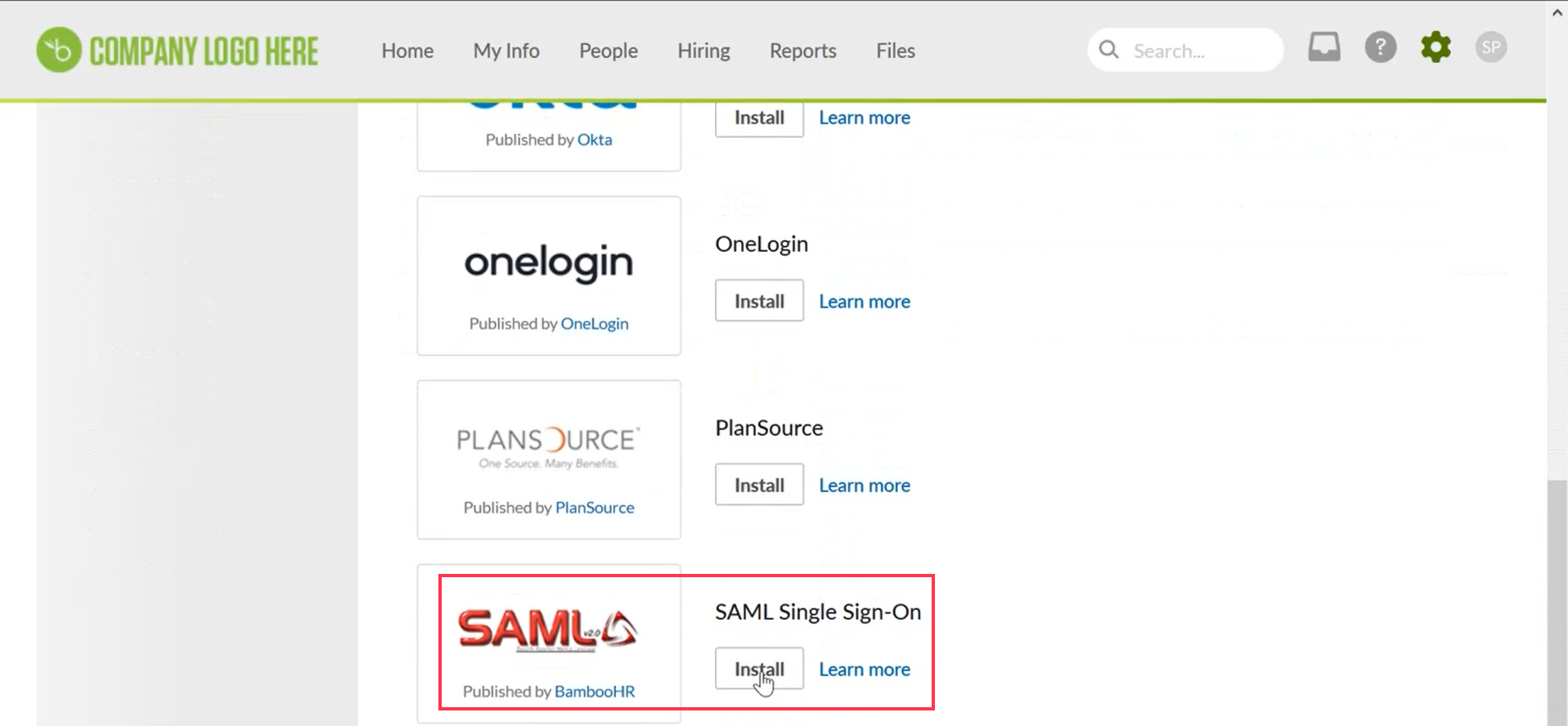Click the PlanSource title text
The height and width of the screenshot is (726, 1568).
tap(769, 428)
